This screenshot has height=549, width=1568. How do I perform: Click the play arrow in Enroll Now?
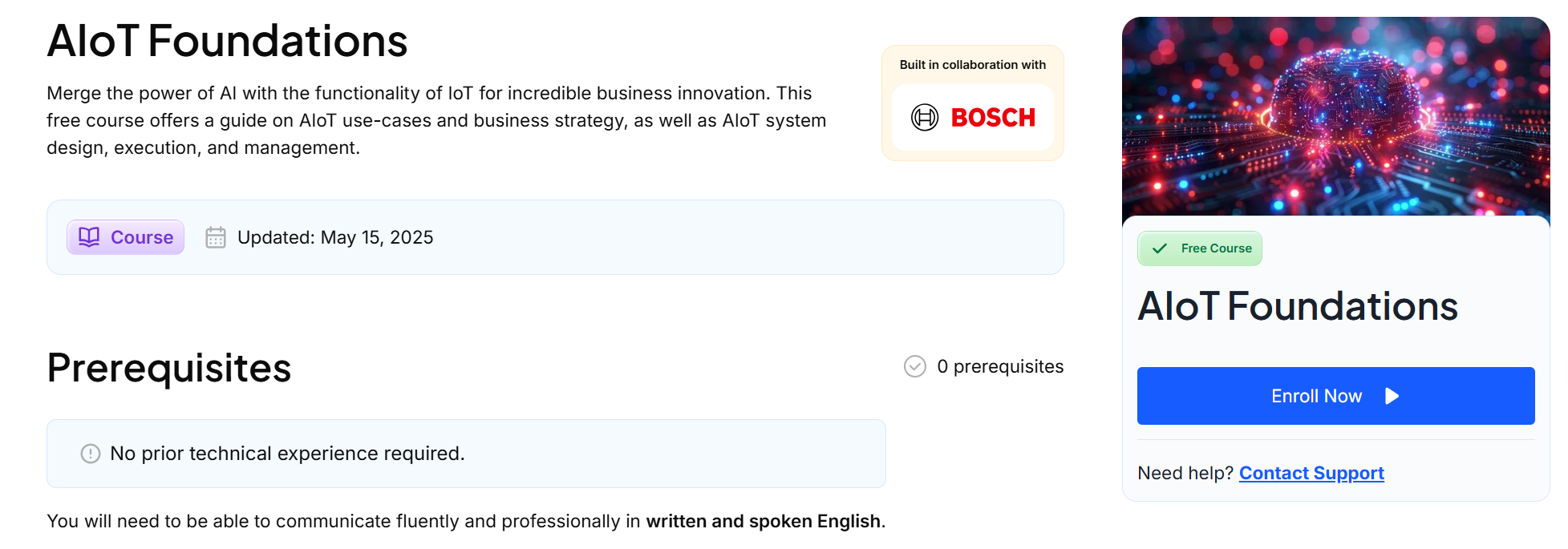pyautogui.click(x=1392, y=396)
